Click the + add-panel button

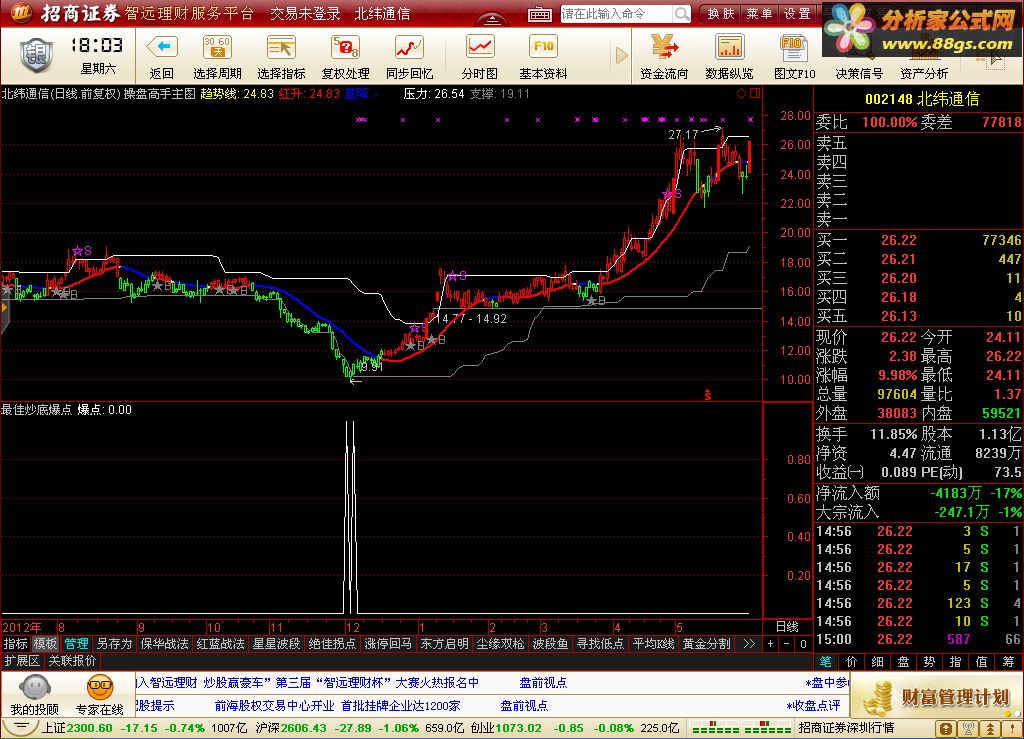pyautogui.click(x=771, y=644)
